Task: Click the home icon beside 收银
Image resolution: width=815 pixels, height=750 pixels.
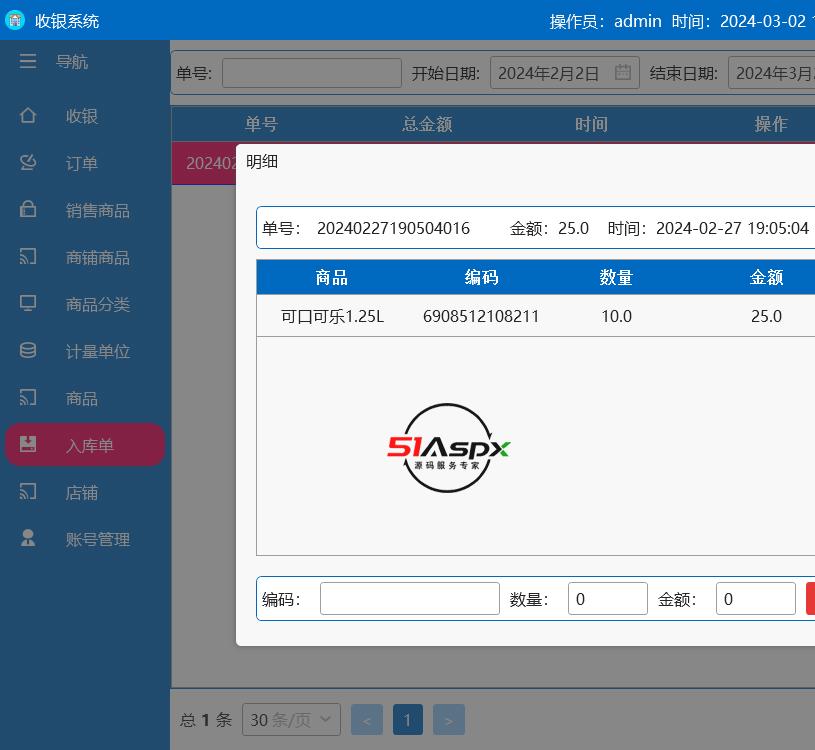Action: pos(28,116)
